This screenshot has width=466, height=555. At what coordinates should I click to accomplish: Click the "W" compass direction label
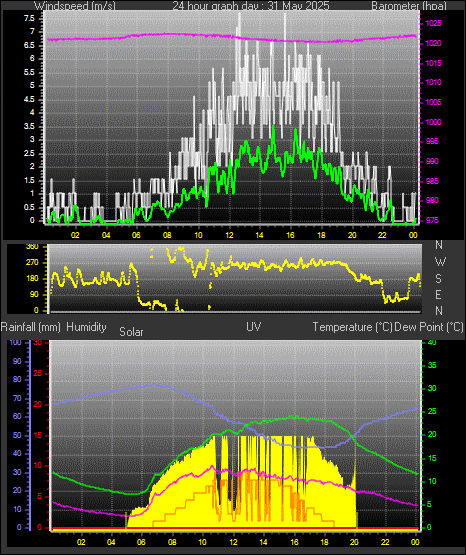click(440, 262)
